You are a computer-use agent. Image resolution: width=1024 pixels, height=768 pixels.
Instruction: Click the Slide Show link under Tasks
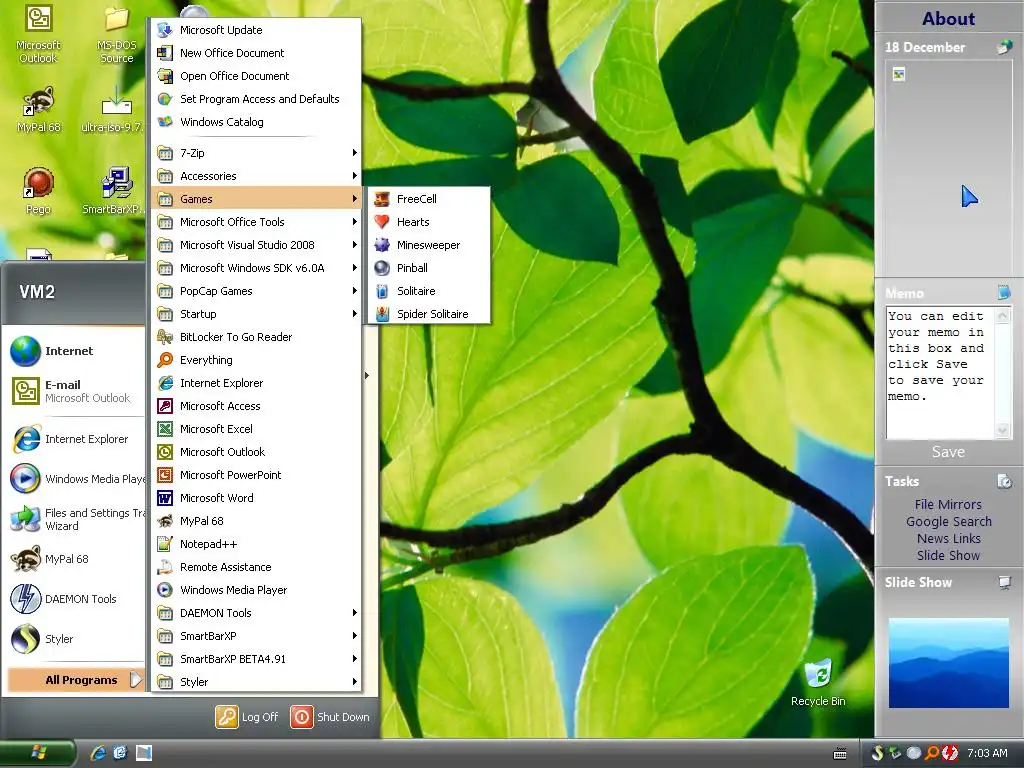click(x=948, y=555)
